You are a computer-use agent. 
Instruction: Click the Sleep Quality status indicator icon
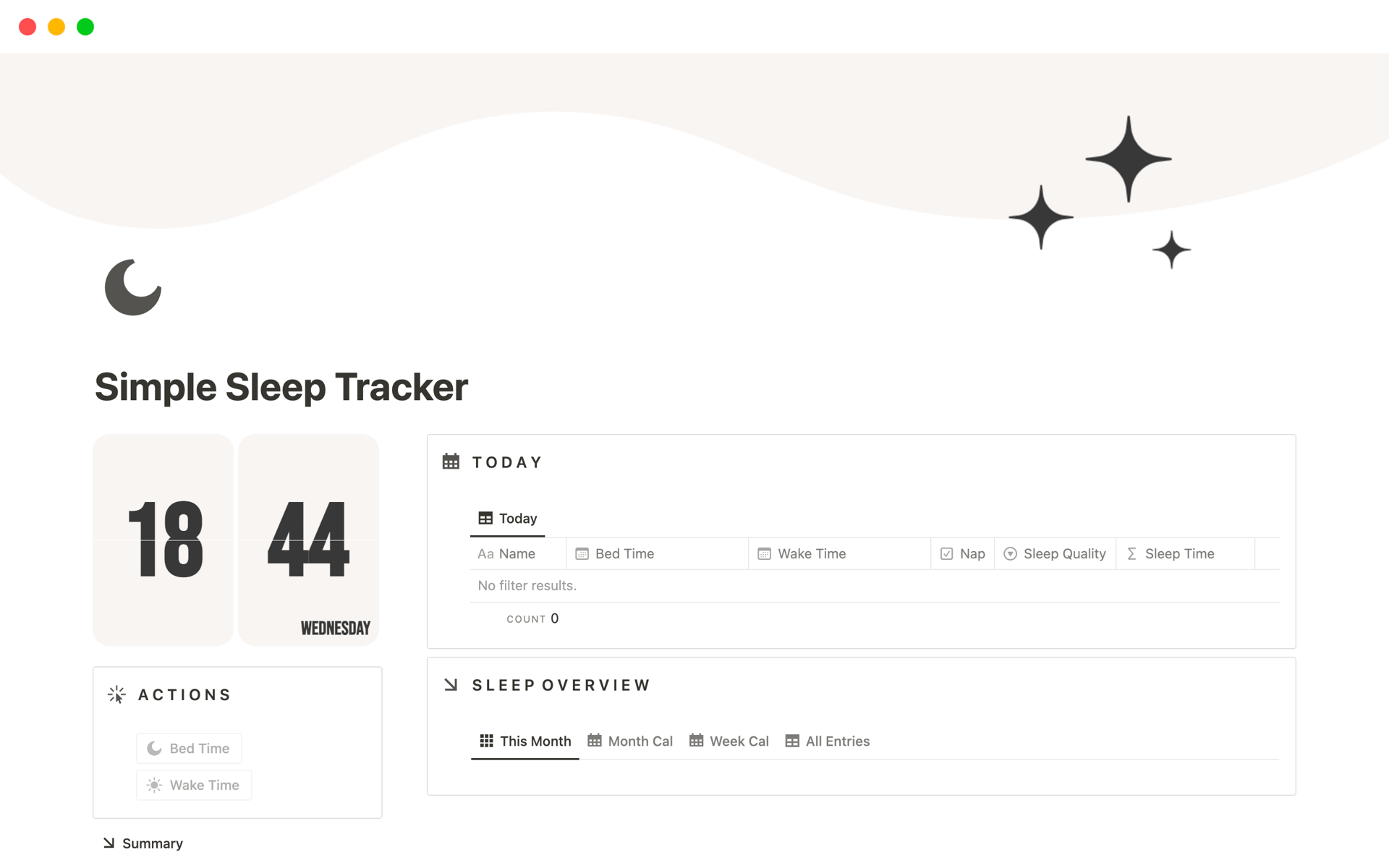(x=1009, y=553)
